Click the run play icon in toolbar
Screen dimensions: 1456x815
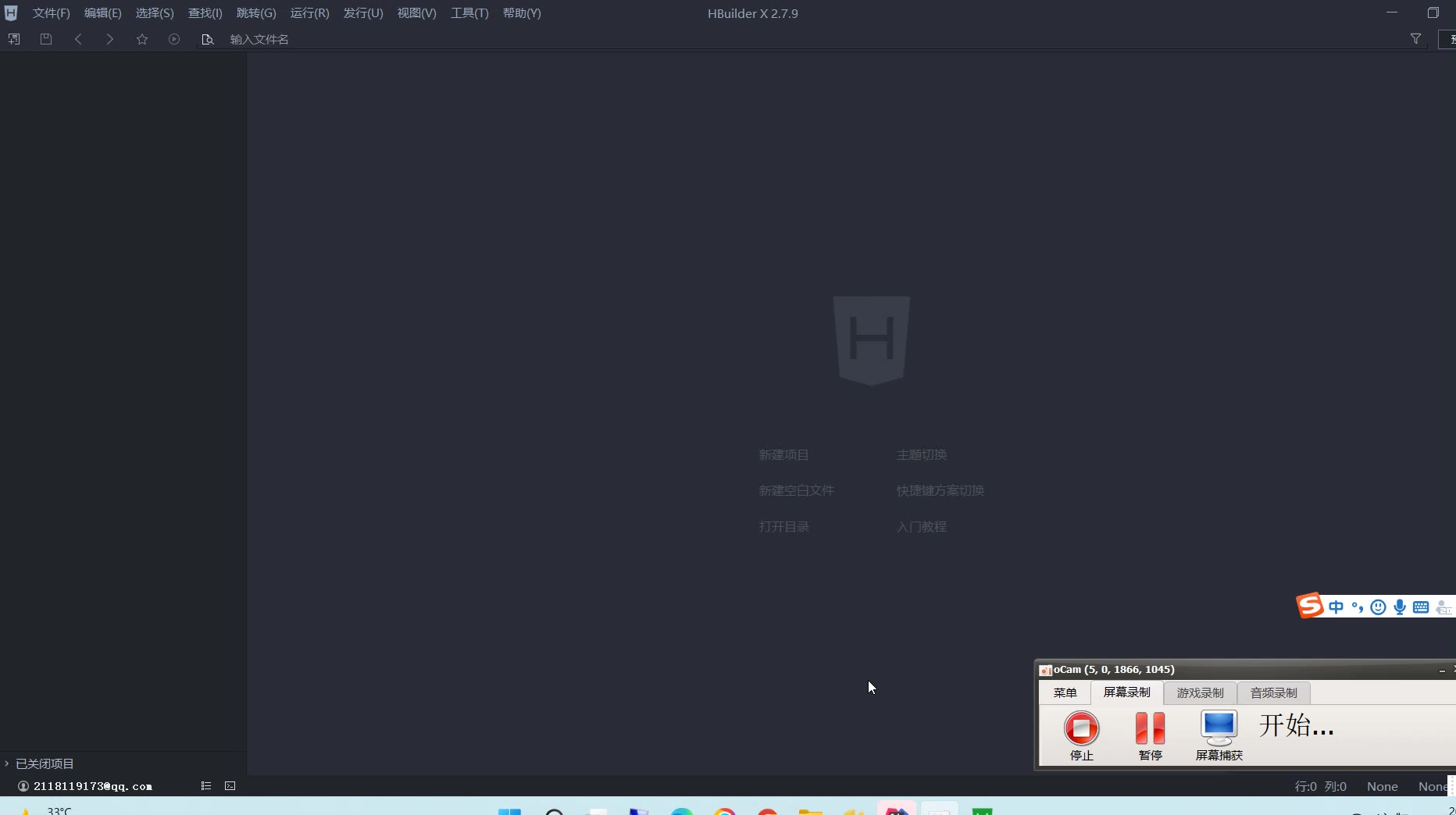(174, 39)
